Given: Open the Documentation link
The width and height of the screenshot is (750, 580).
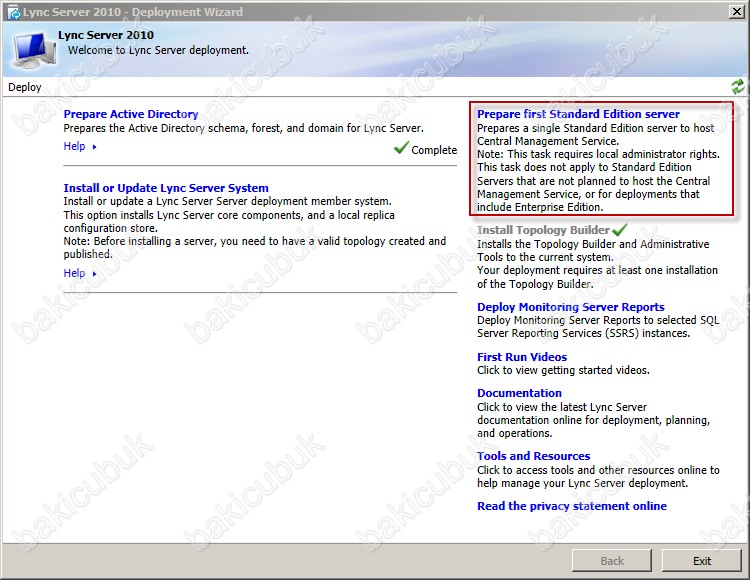Looking at the screenshot, I should pyautogui.click(x=519, y=393).
